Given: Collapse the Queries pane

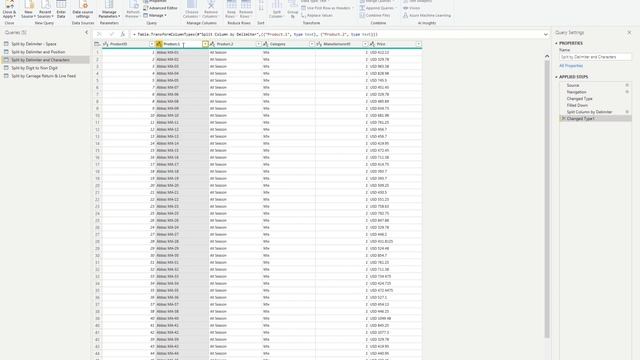Looking at the screenshot, I should [x=86, y=32].
